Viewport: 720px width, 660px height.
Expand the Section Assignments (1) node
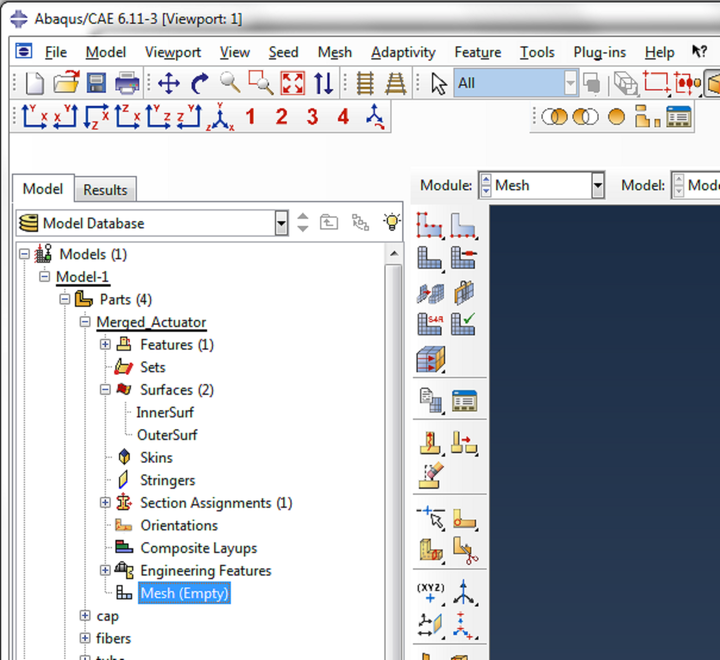tap(105, 503)
